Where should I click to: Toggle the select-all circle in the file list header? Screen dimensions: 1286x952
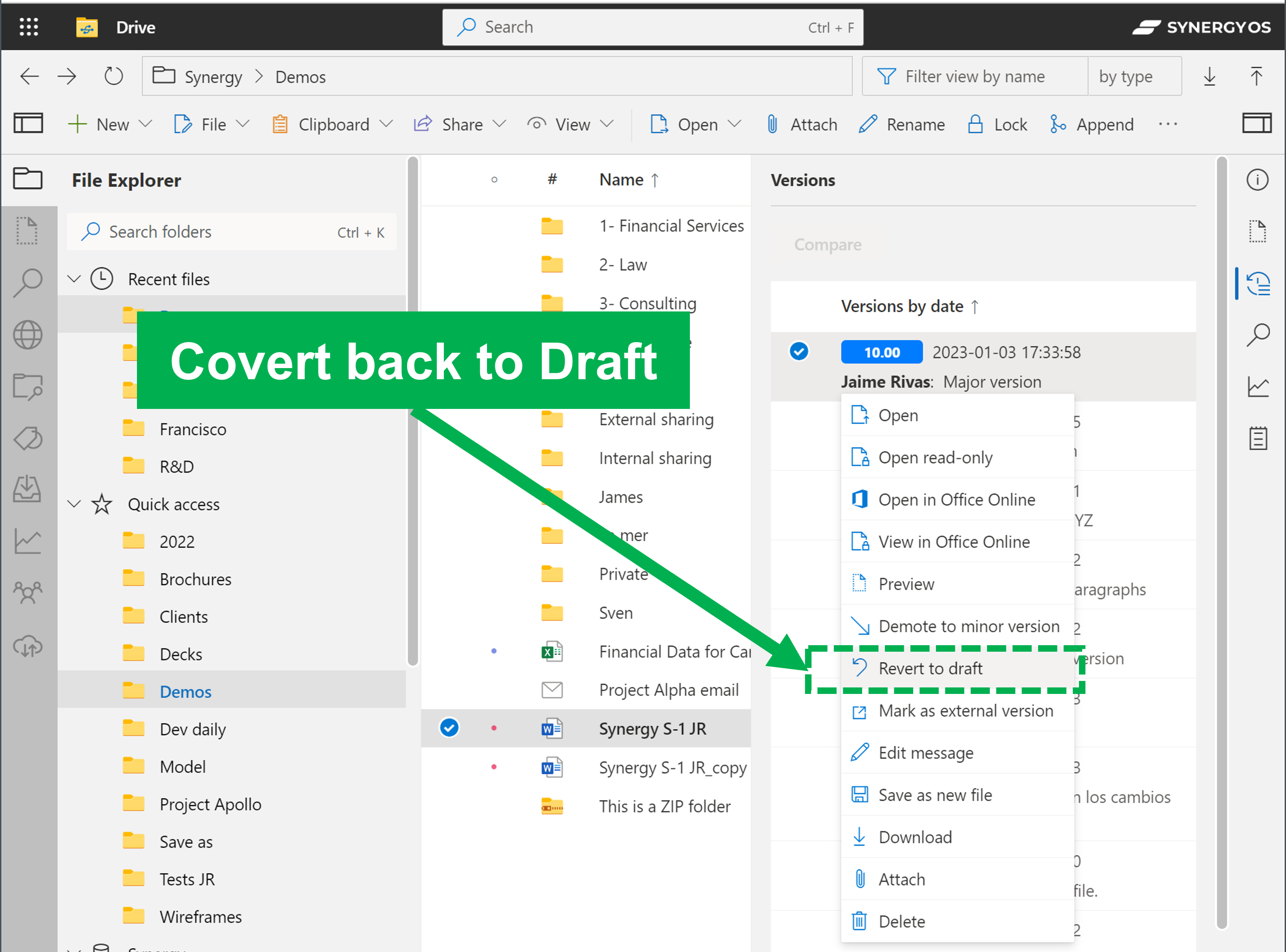tap(494, 180)
